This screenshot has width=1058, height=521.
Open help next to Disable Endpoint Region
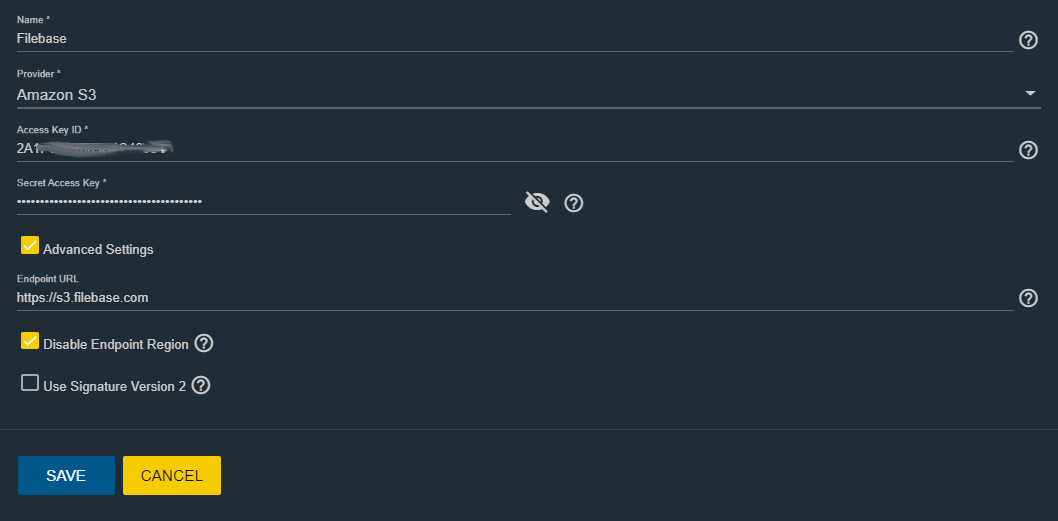pos(204,344)
